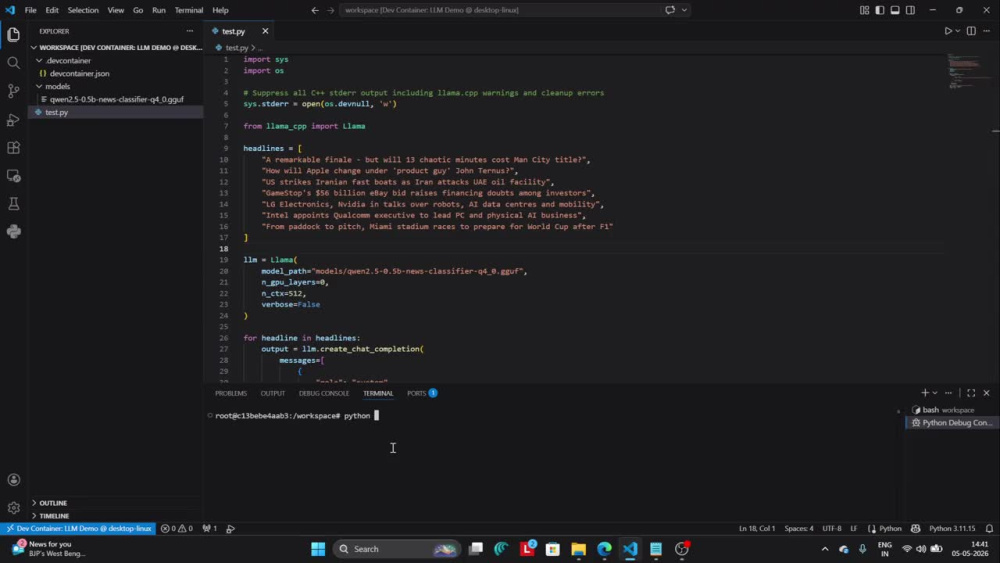
Task: Open the Explorer view in activity bar
Action: point(13,34)
